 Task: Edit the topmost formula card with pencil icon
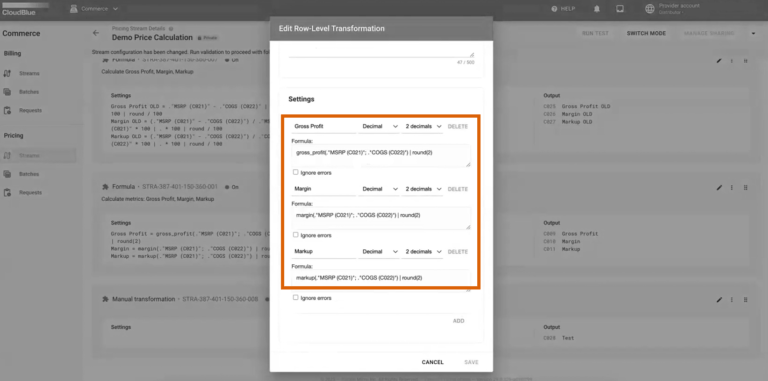click(719, 61)
